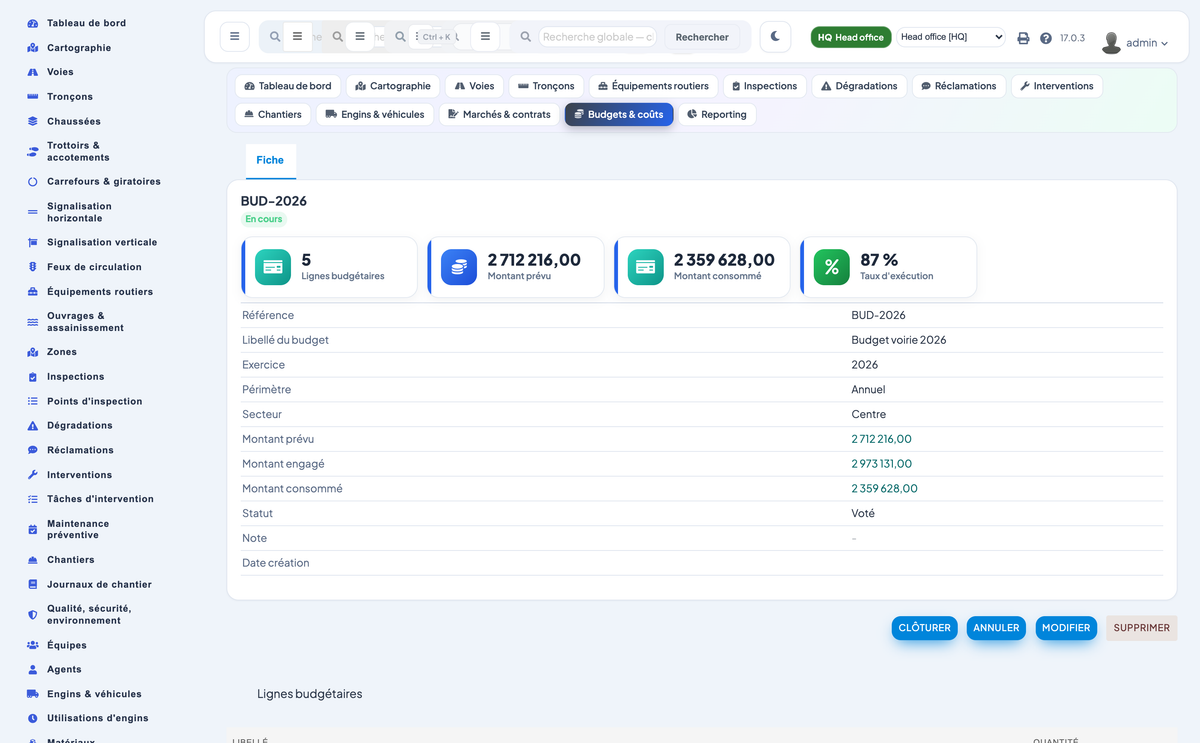Switch to Cartographie top navigation tab
The image size is (1200, 743).
[x=393, y=86]
